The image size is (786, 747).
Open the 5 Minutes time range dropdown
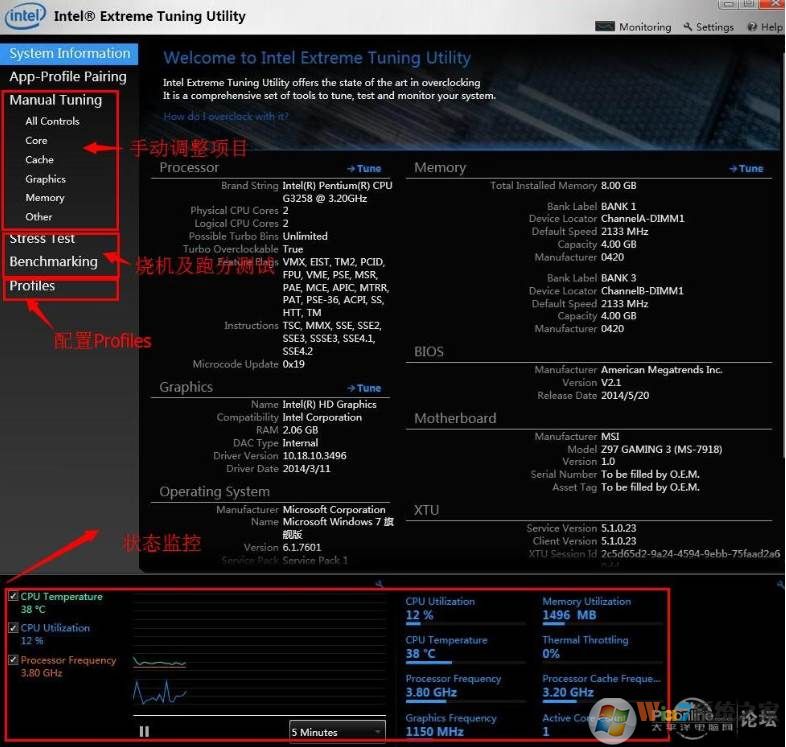[337, 732]
